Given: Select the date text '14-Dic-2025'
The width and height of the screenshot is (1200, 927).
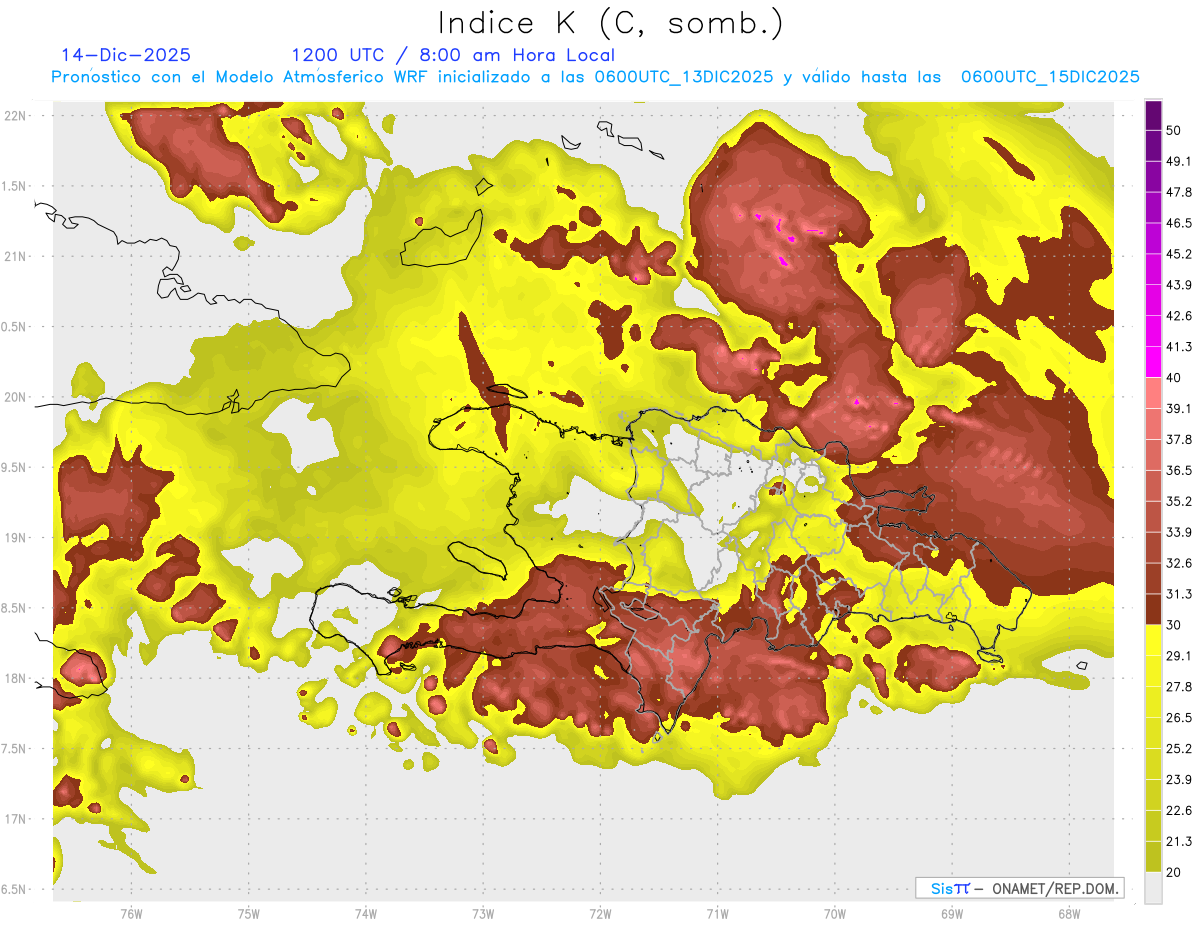Looking at the screenshot, I should pyautogui.click(x=125, y=55).
